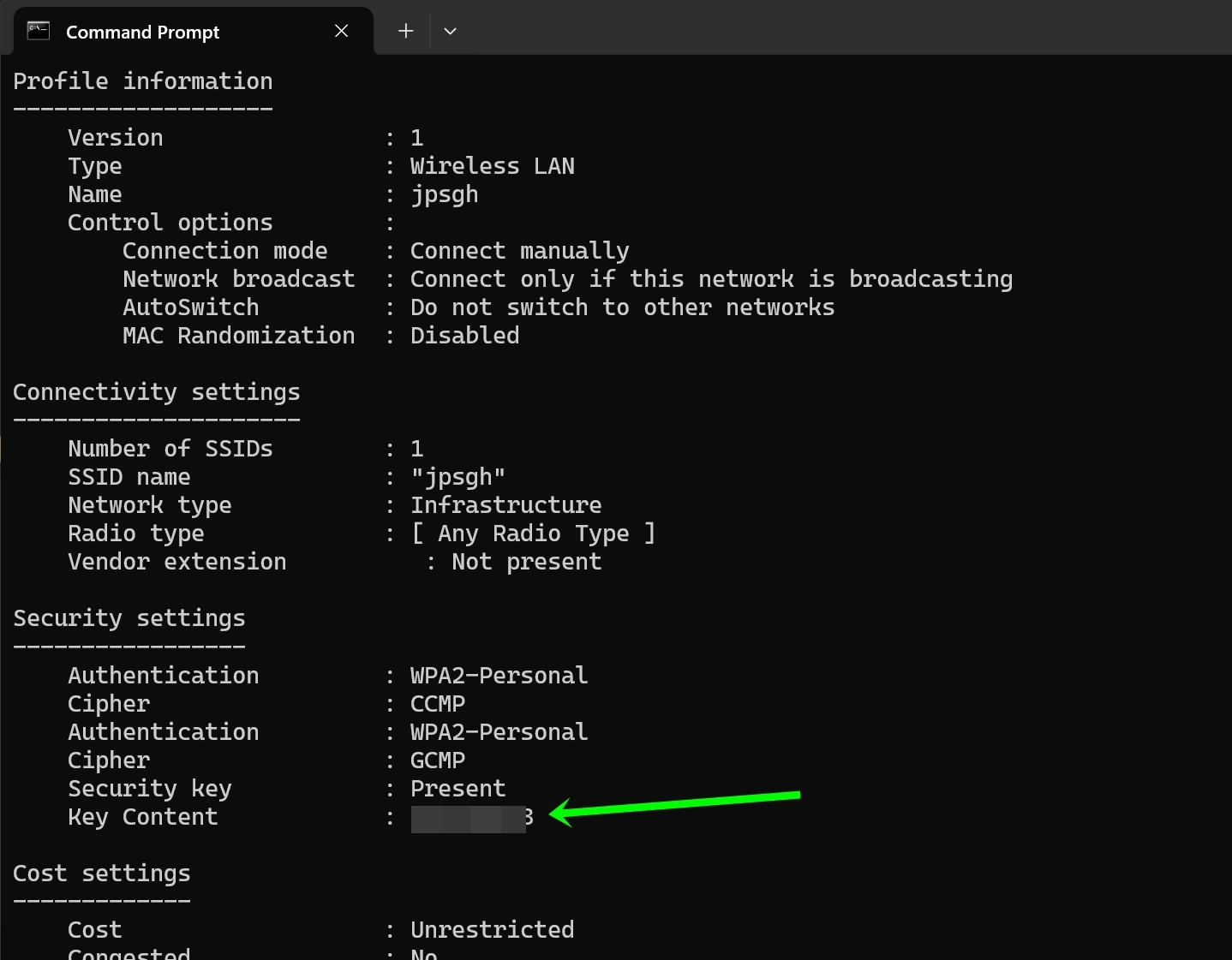
Task: Click the Command Prompt icon in the tab
Action: tap(38, 29)
